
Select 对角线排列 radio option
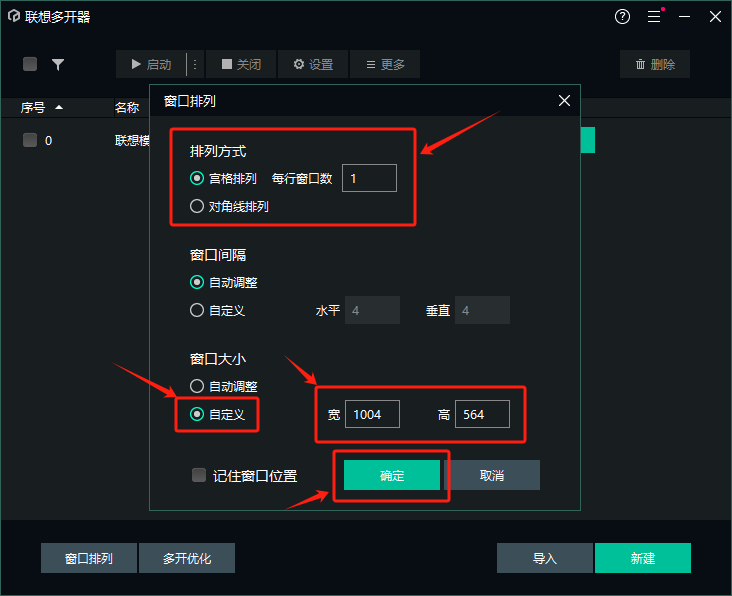[x=197, y=206]
